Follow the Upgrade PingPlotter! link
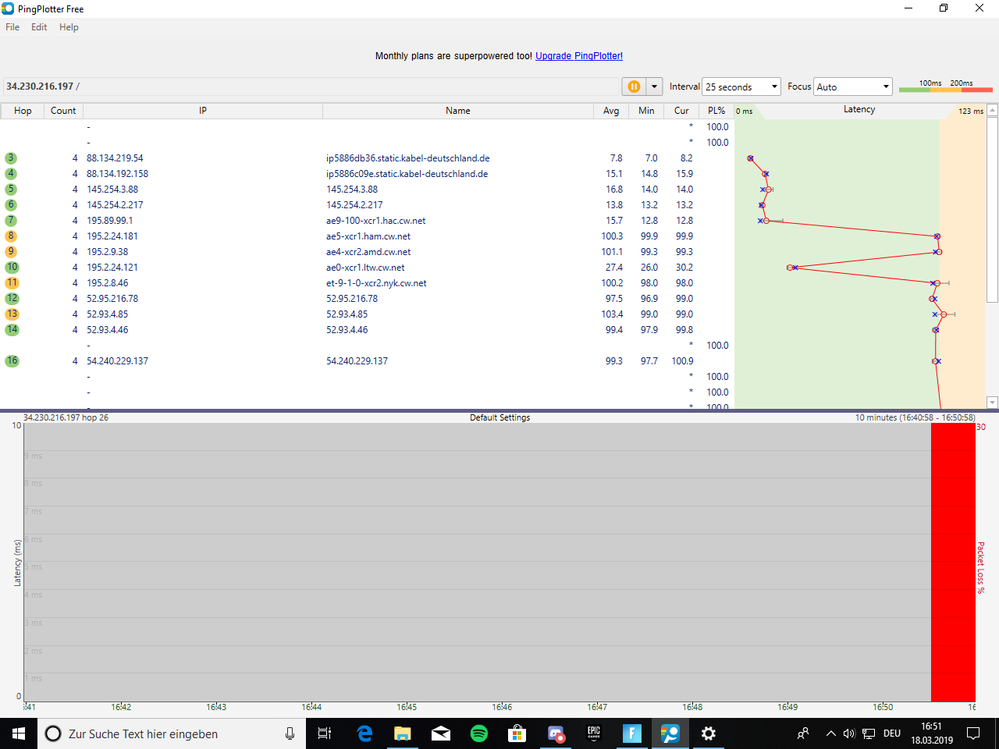 [x=579, y=56]
